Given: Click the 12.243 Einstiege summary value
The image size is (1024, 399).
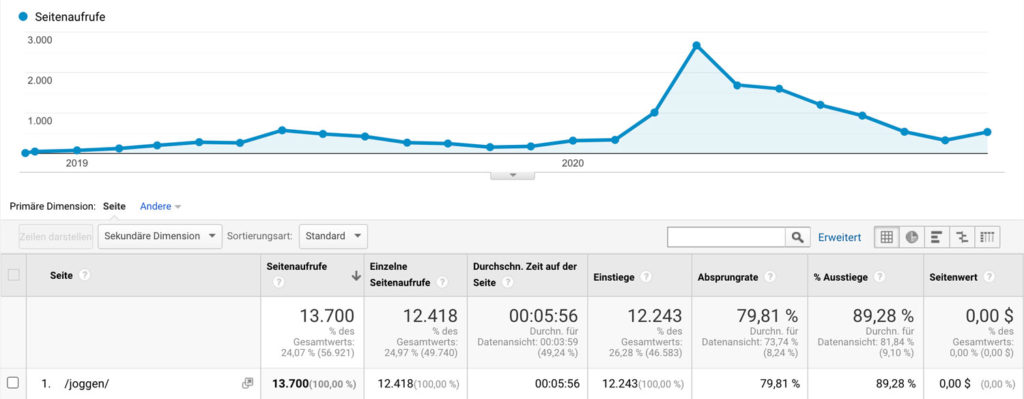Looking at the screenshot, I should [654, 316].
